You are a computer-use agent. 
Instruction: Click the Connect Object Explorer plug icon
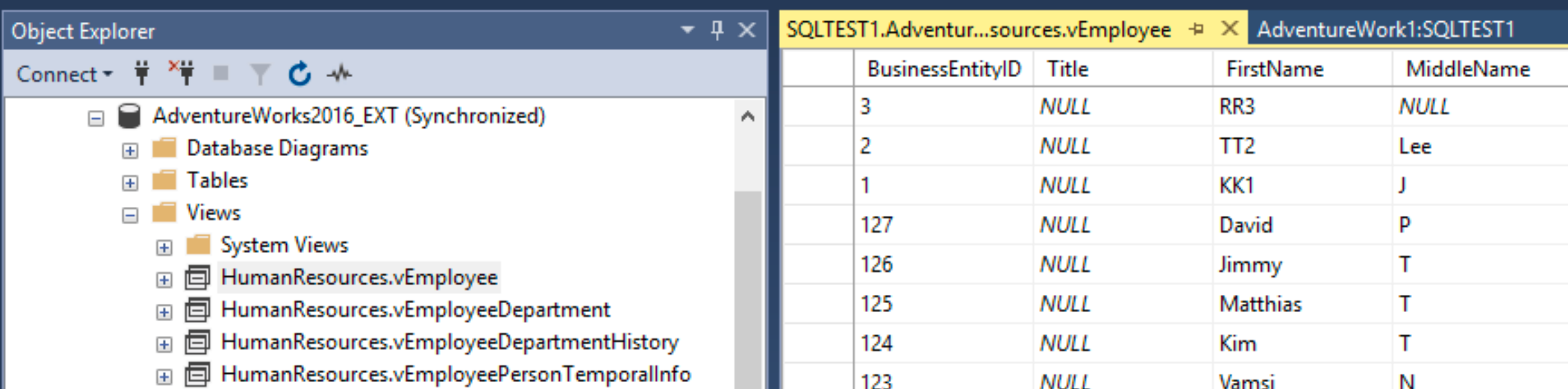pyautogui.click(x=142, y=73)
